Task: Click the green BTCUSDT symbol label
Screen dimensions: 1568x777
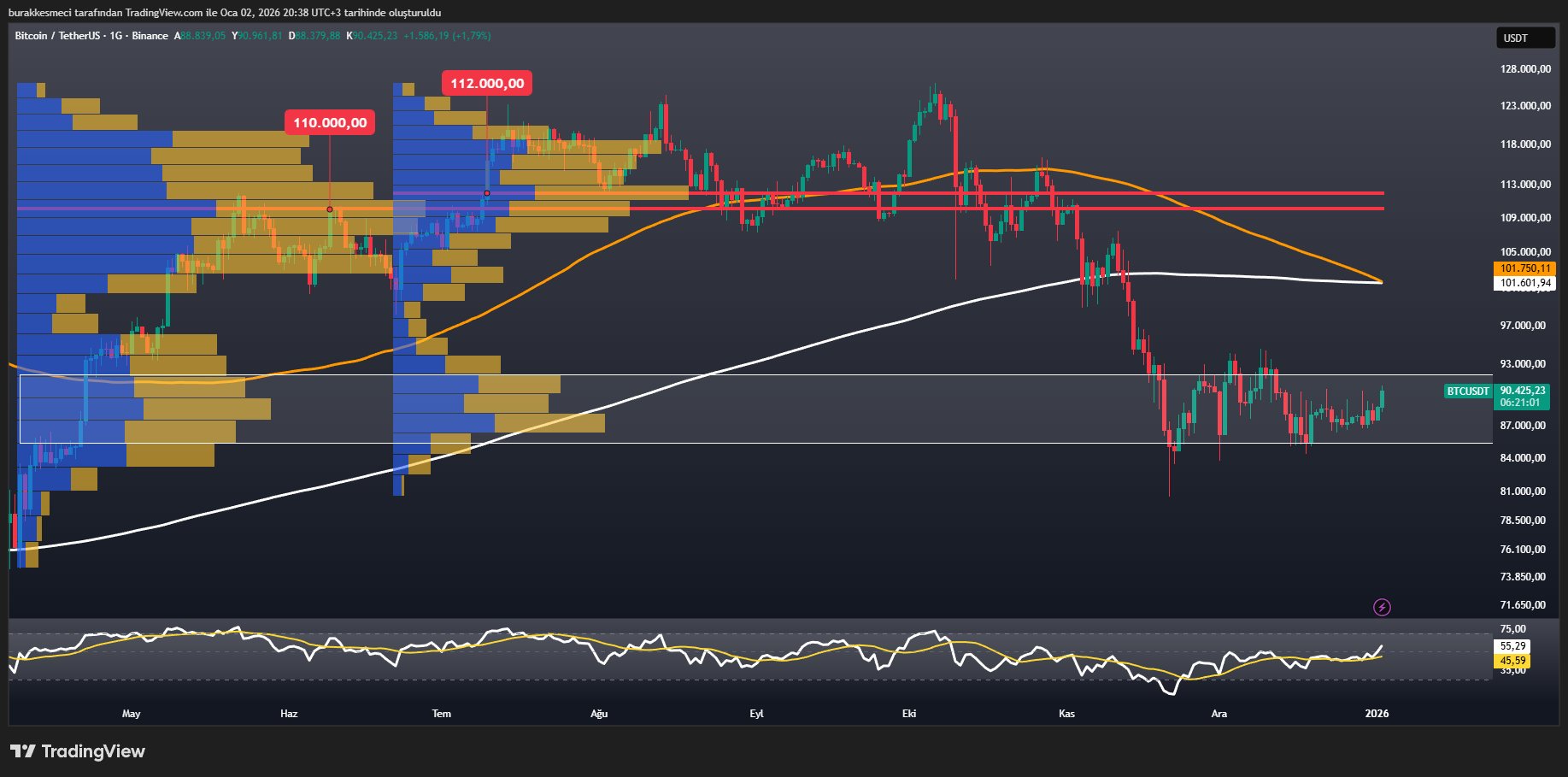Action: click(x=1467, y=391)
